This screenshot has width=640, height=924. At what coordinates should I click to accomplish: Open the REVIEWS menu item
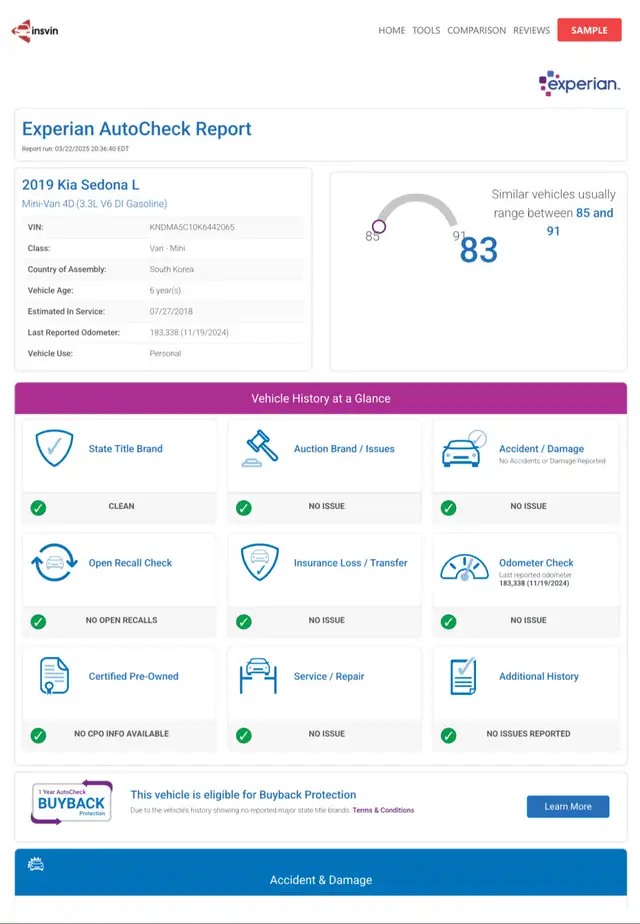531,30
